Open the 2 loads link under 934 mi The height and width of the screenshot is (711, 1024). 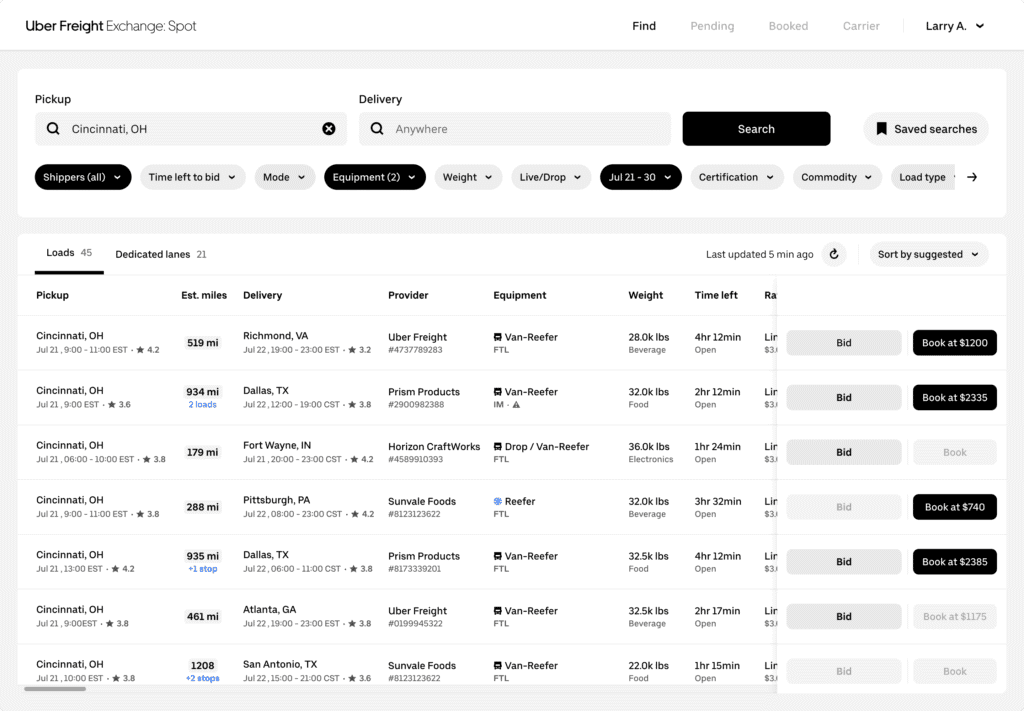(x=202, y=405)
